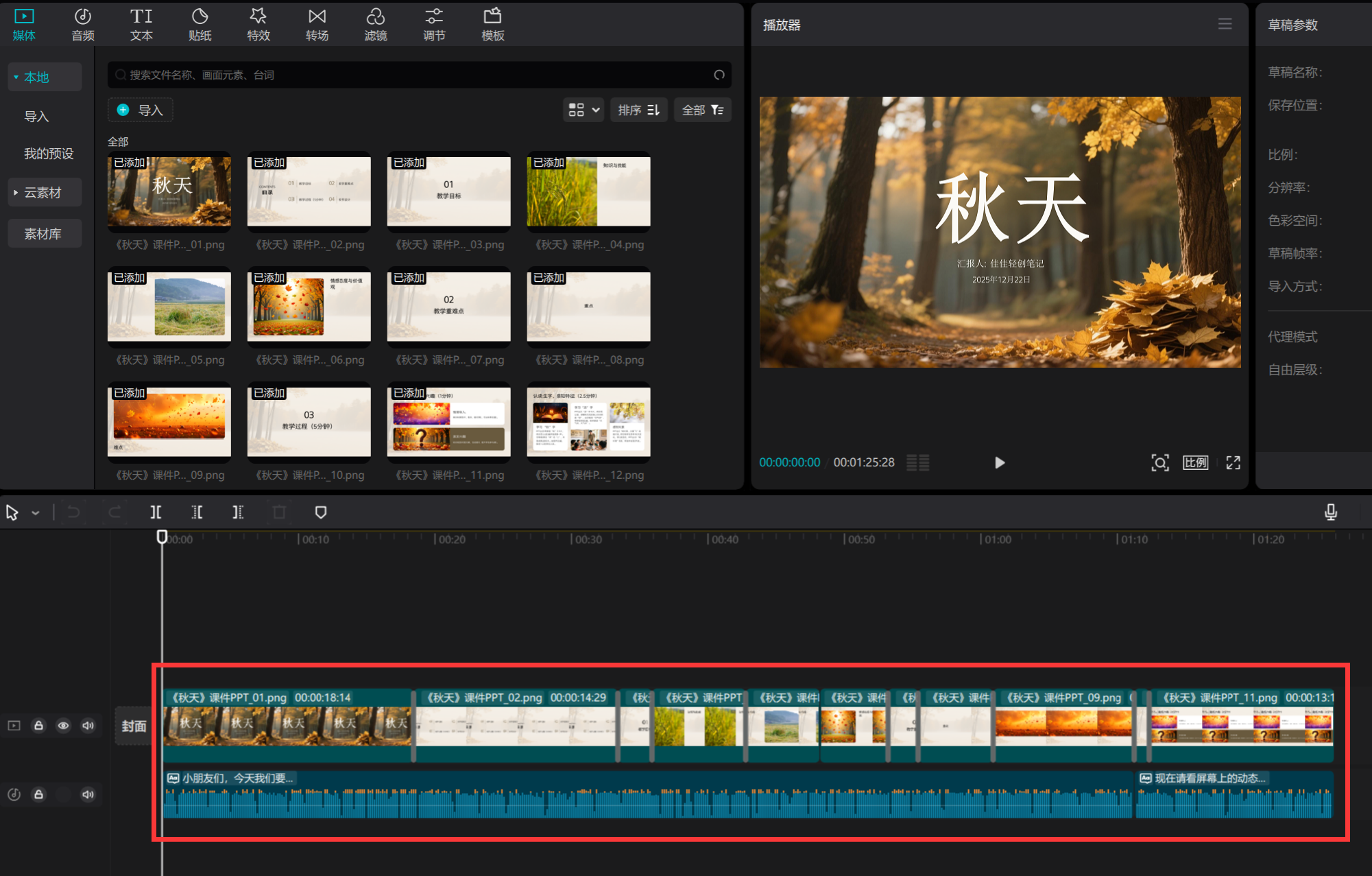Click the 导入 button with plus
The width and height of the screenshot is (1372, 876).
[x=141, y=110]
